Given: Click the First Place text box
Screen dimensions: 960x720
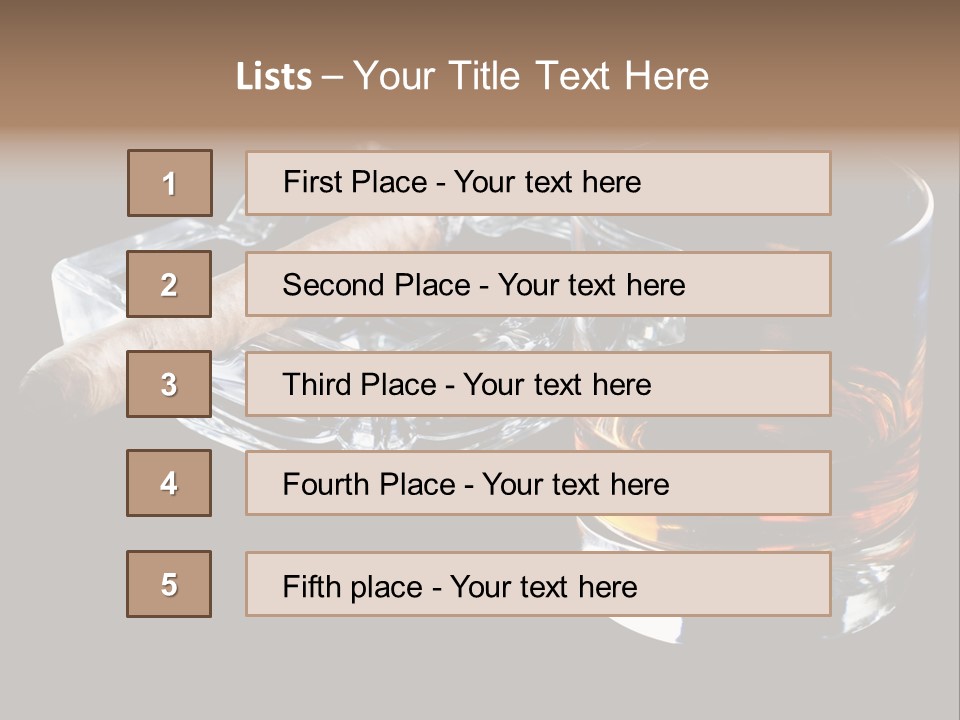Looking at the screenshot, I should [538, 183].
